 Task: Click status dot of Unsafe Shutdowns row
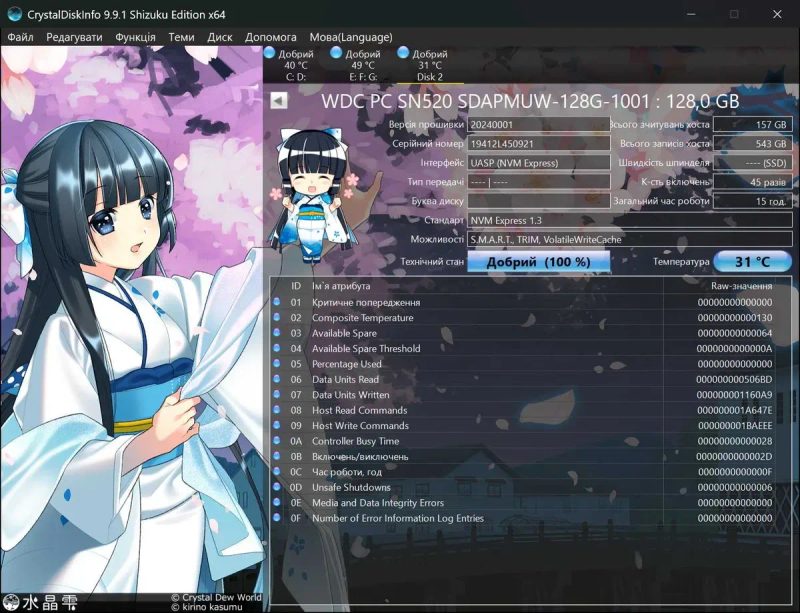pyautogui.click(x=277, y=486)
